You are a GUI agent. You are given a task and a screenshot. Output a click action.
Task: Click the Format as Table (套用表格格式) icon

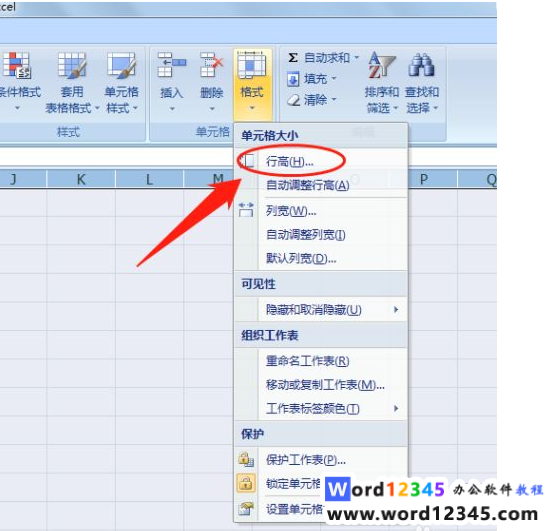coord(72,65)
